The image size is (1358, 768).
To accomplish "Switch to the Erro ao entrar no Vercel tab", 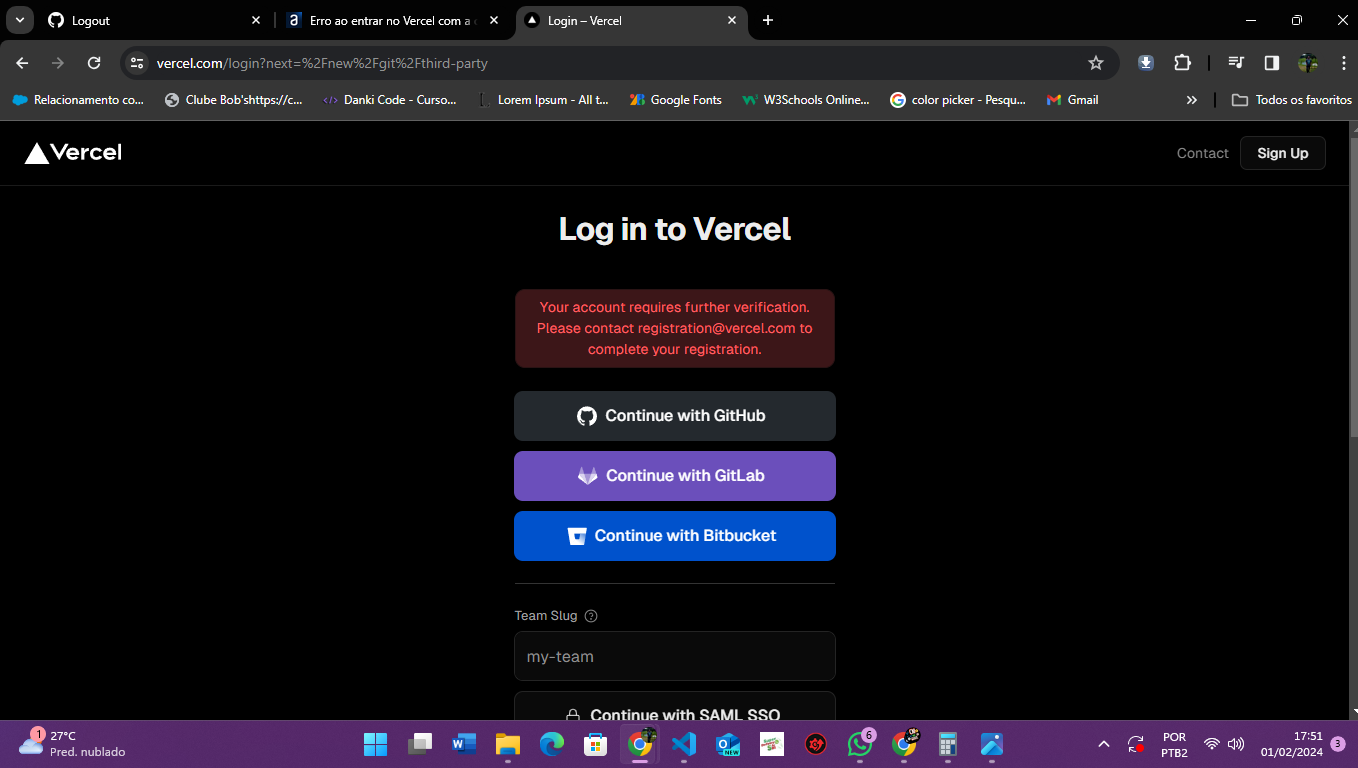I will [392, 20].
